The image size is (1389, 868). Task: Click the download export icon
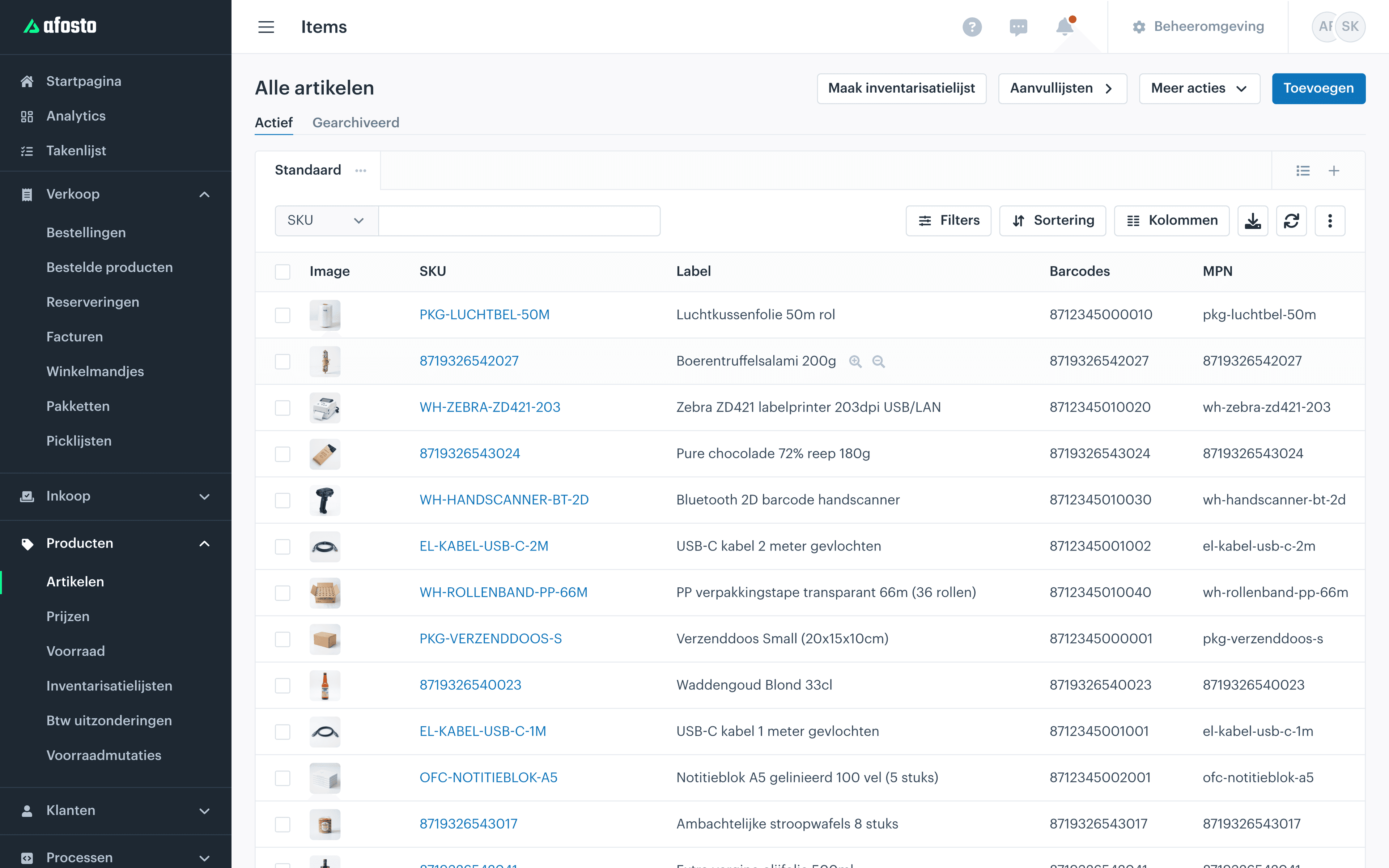1252,221
